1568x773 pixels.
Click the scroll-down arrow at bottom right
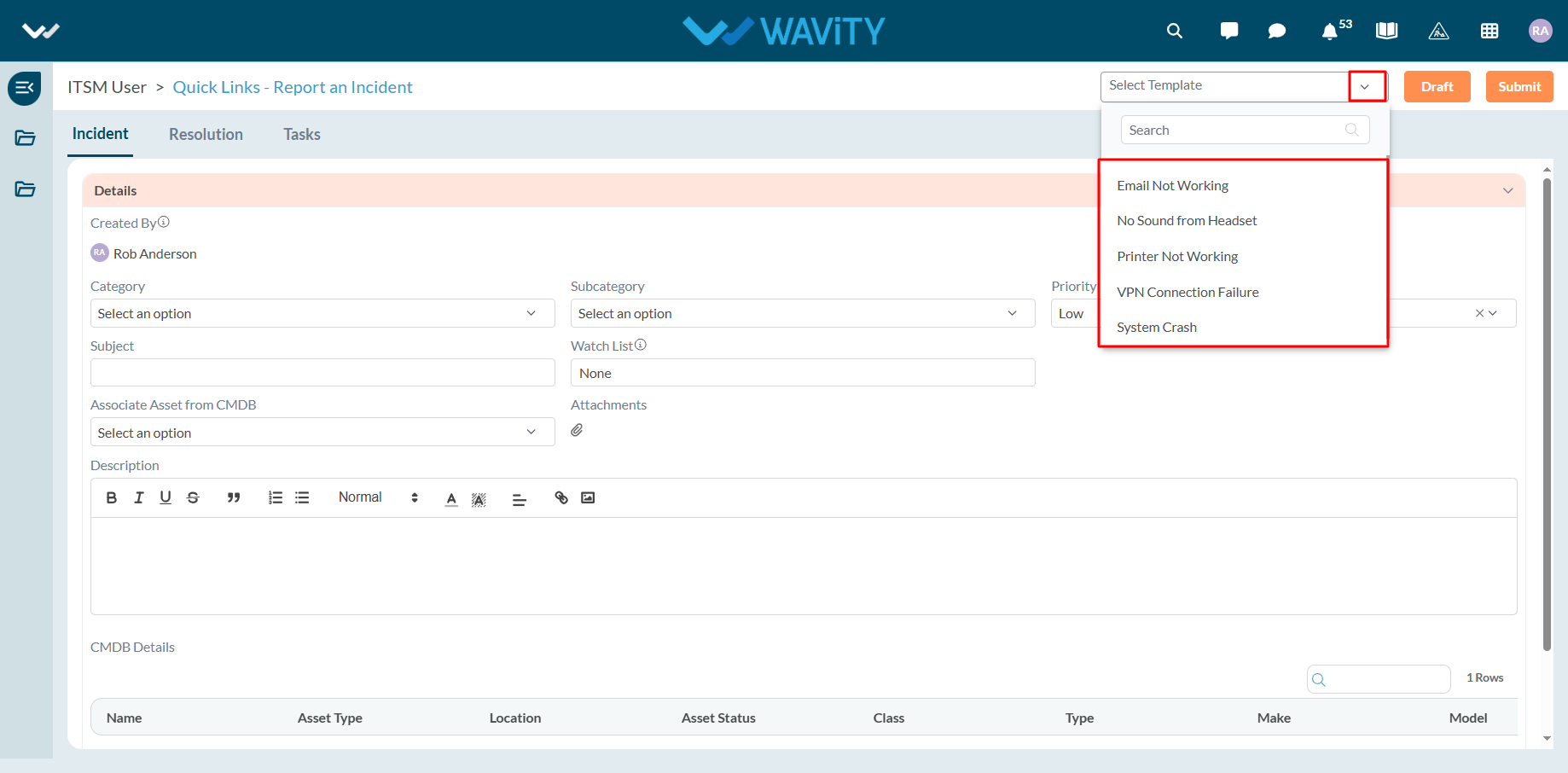[1547, 739]
